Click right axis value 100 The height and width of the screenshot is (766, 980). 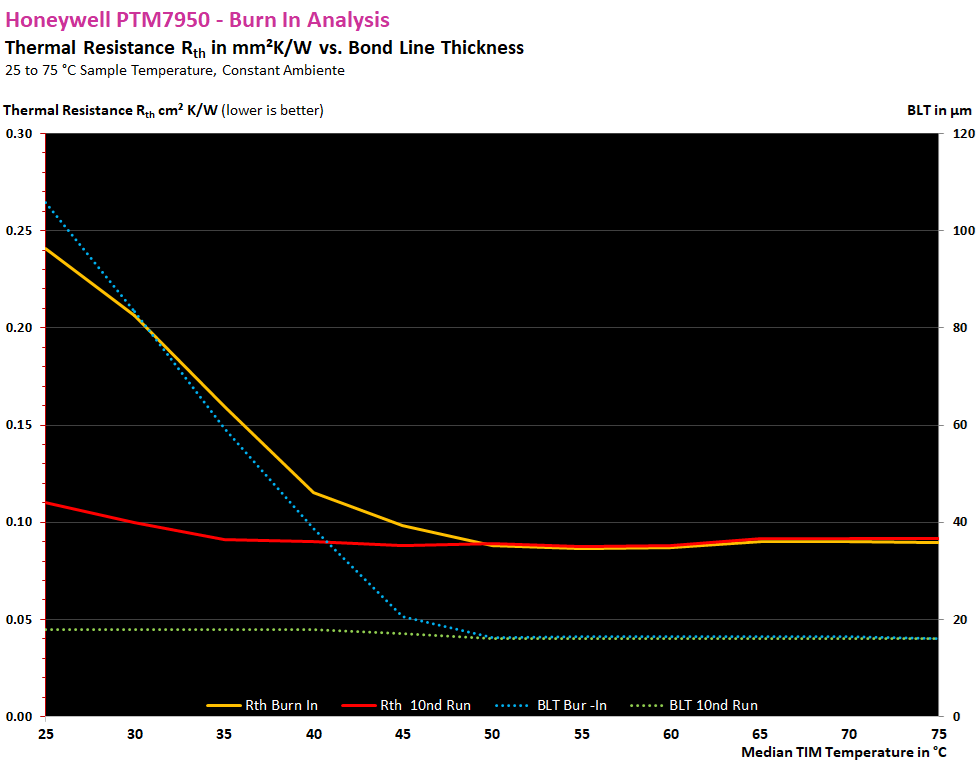point(964,231)
